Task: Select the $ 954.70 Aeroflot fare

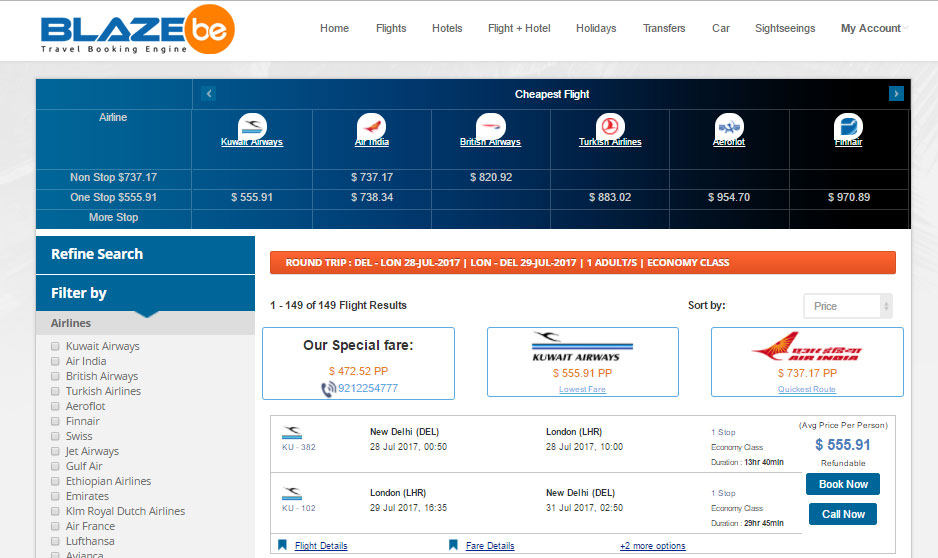Action: (x=729, y=197)
